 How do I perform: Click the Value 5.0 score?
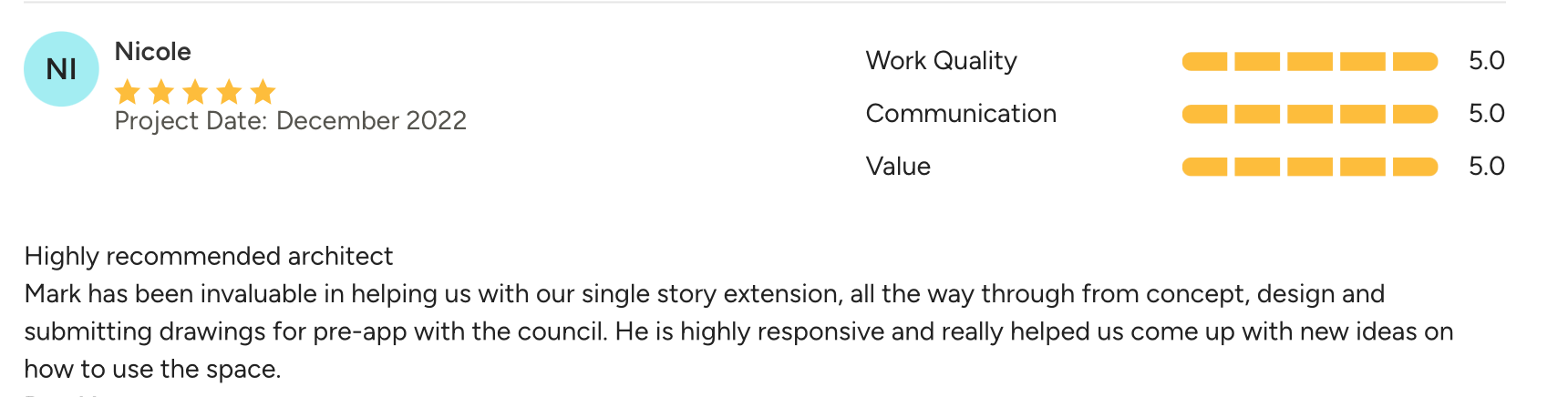[x=1486, y=167]
